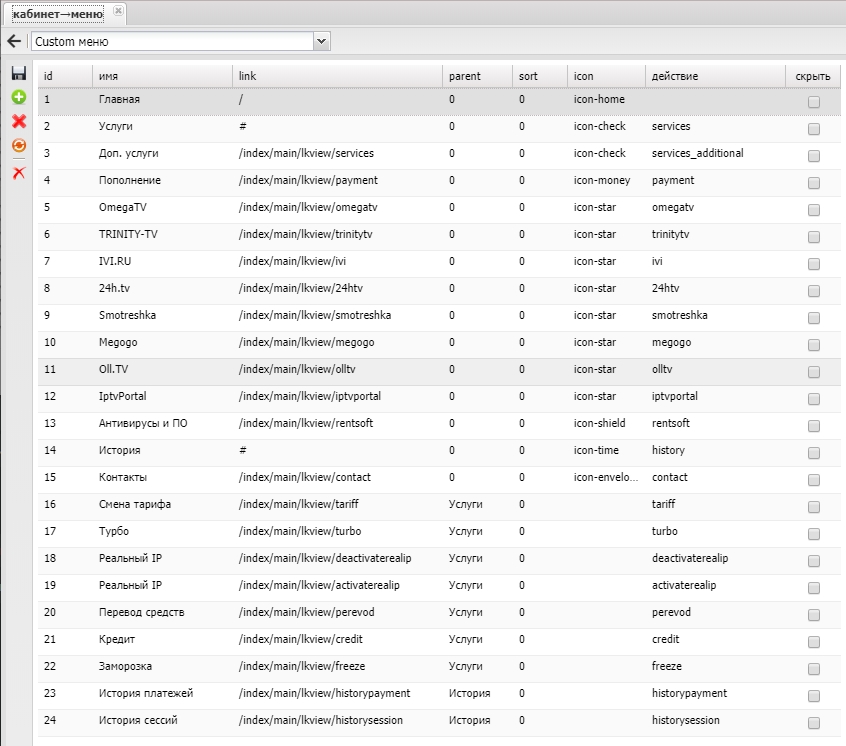Close the кабинет→меню tab
This screenshot has height=746, width=846.
coord(118,11)
